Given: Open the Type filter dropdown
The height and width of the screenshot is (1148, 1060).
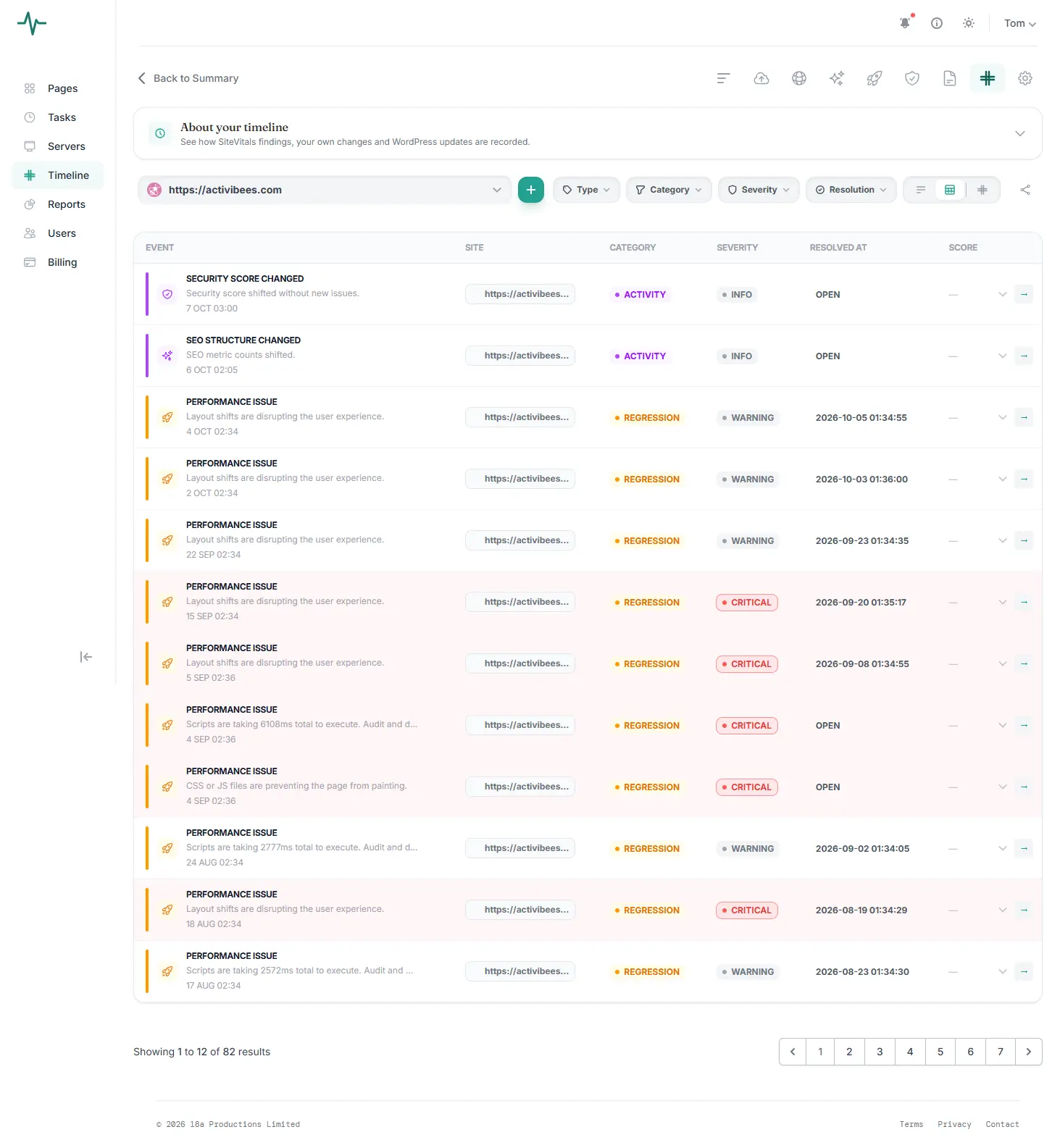Looking at the screenshot, I should [x=587, y=190].
